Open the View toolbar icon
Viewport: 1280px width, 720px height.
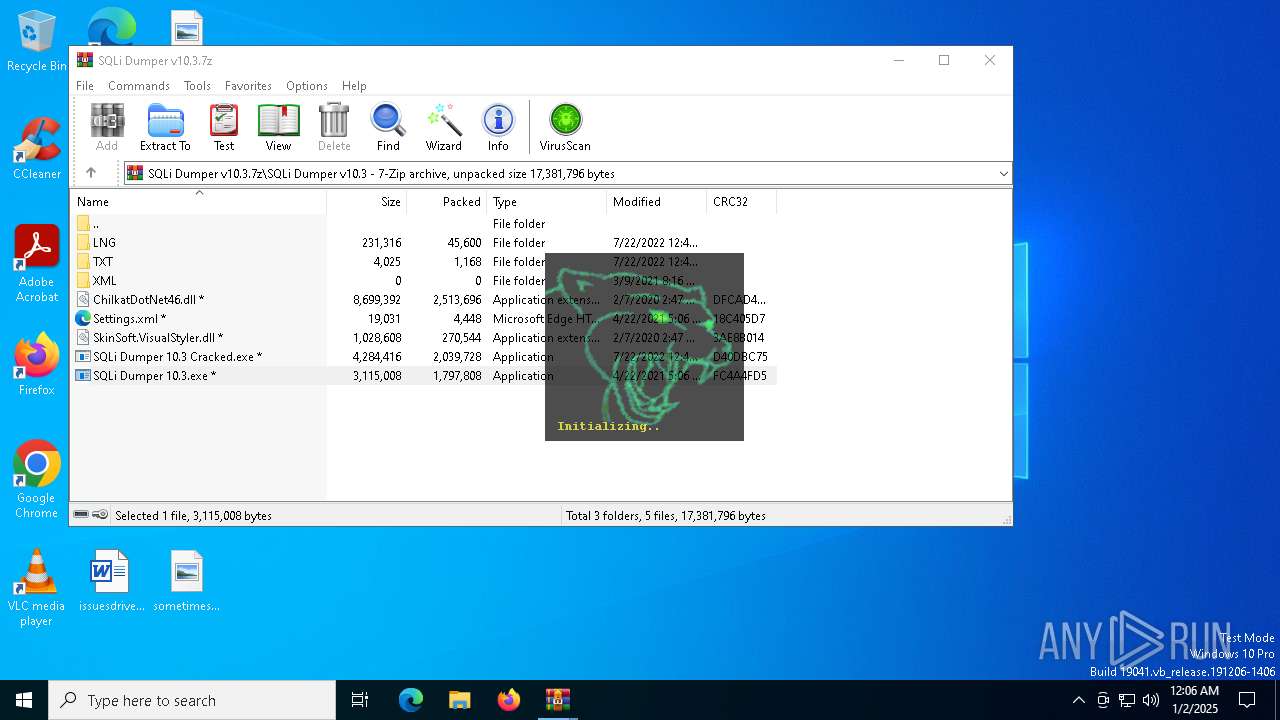[278, 127]
